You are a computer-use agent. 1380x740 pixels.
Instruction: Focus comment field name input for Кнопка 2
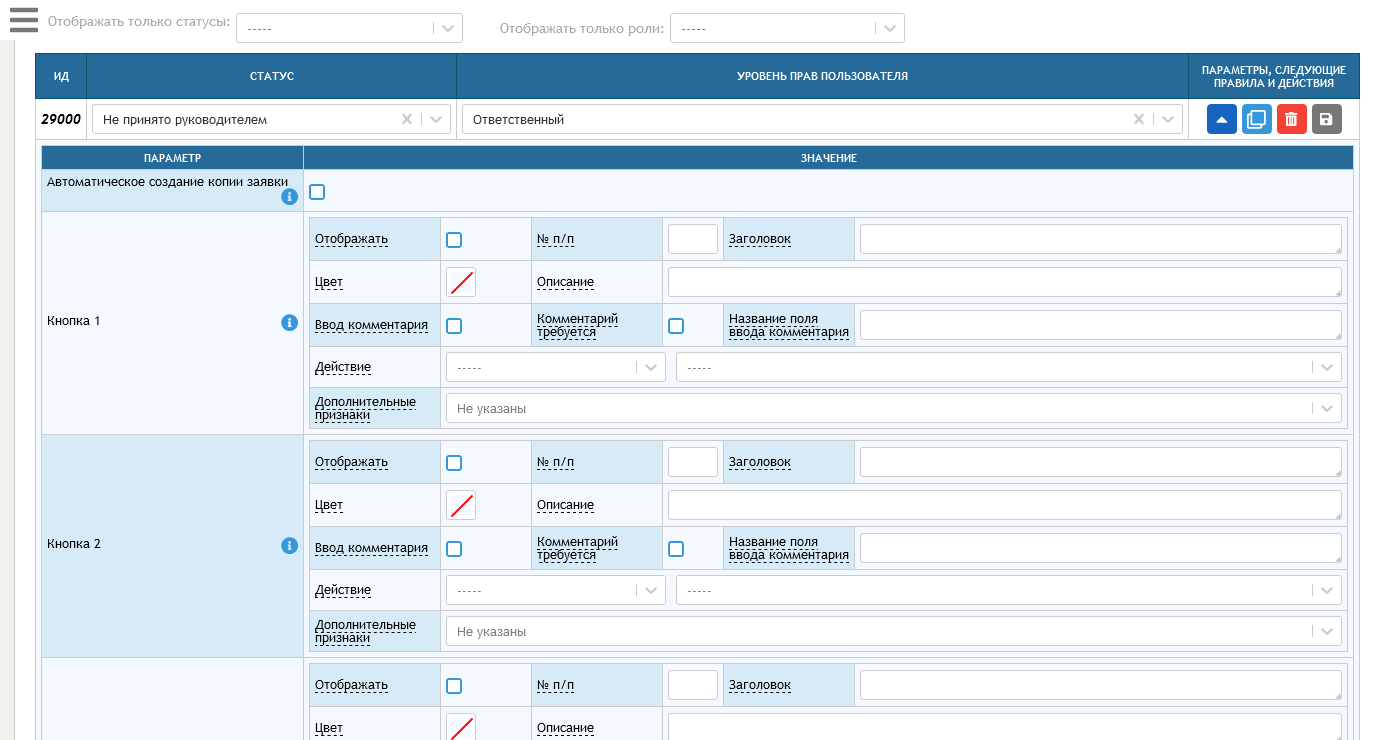(1101, 548)
